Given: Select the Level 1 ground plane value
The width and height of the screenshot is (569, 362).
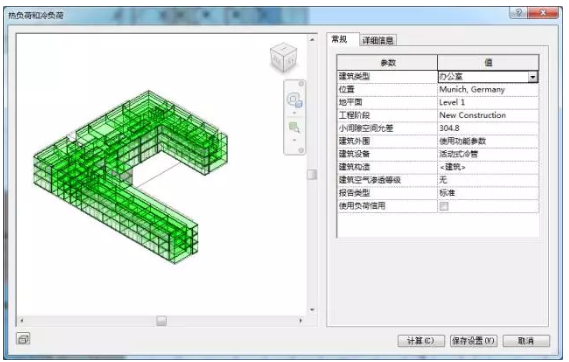Looking at the screenshot, I should 488,103.
